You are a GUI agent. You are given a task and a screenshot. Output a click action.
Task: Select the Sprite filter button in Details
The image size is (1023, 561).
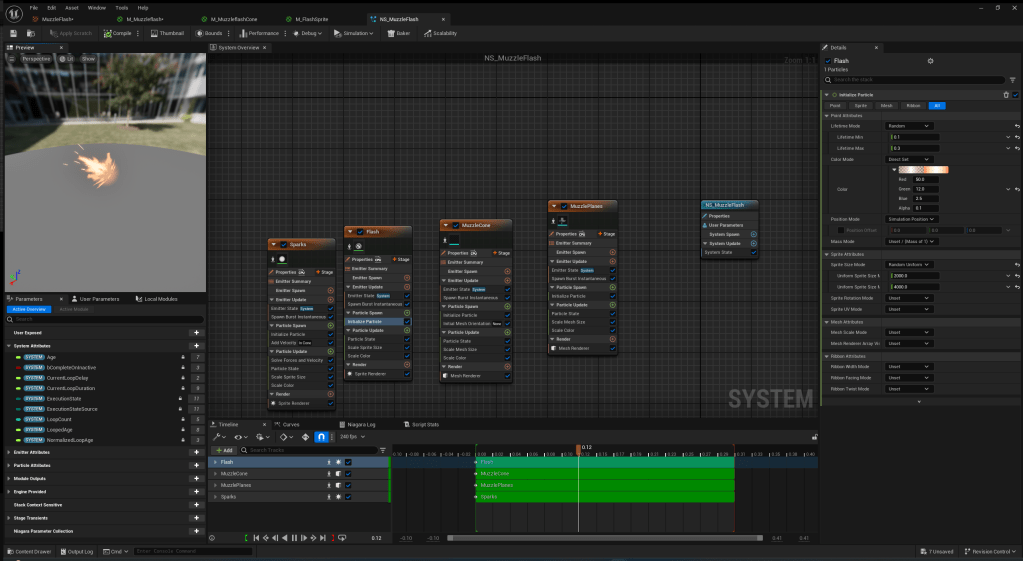tap(861, 105)
